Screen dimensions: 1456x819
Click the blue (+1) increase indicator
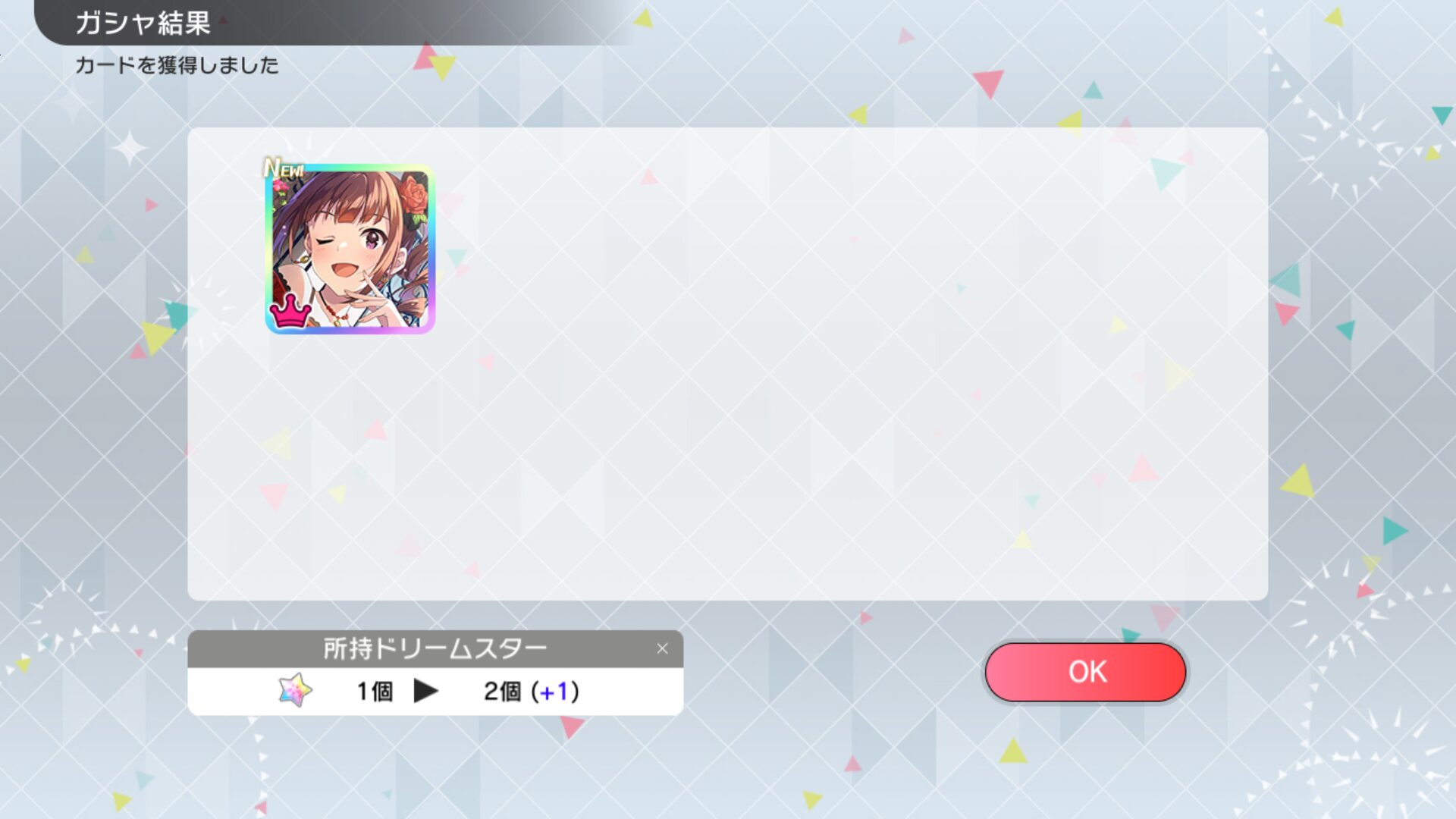tap(555, 691)
